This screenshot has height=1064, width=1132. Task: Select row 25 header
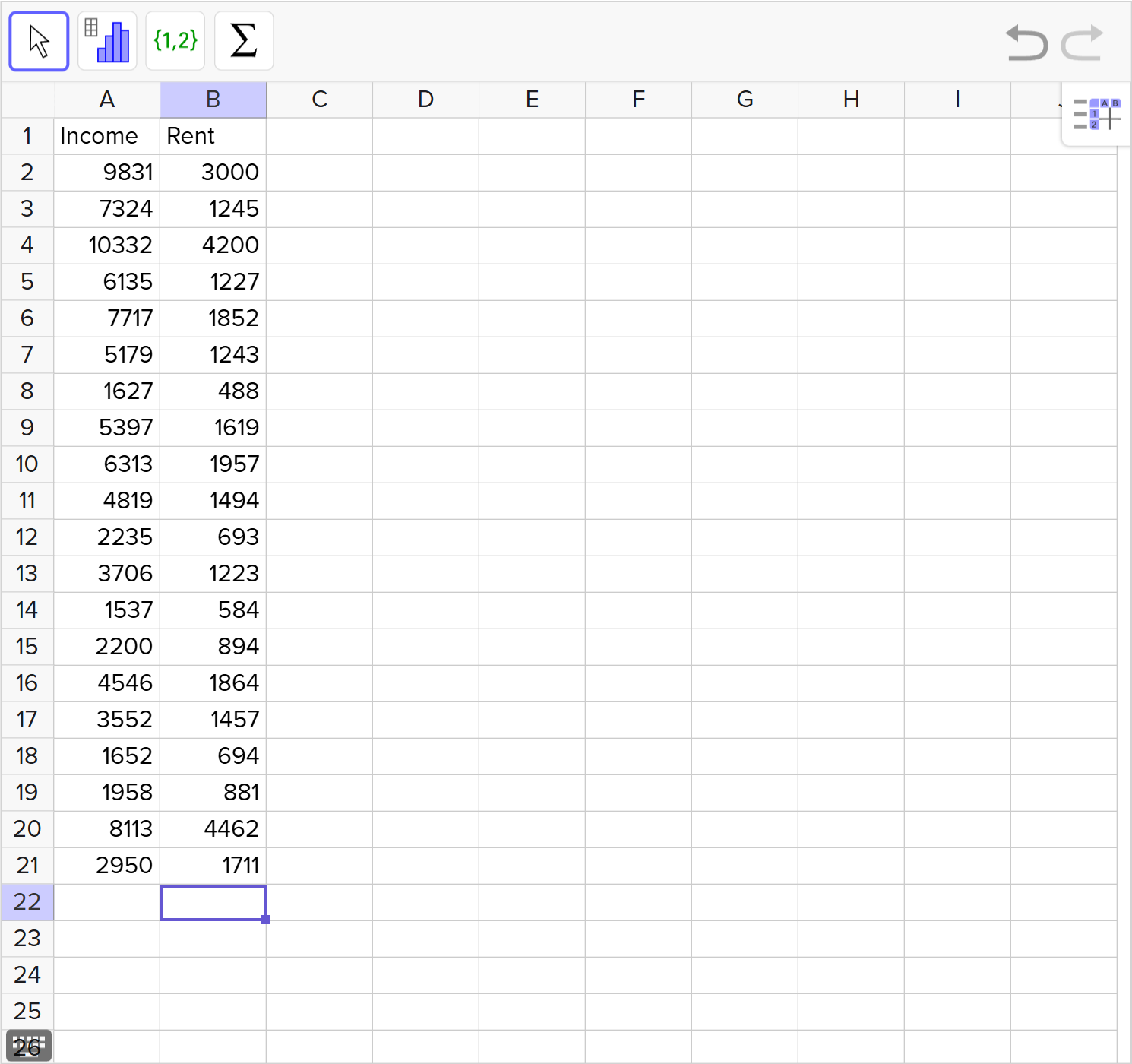tap(27, 1012)
